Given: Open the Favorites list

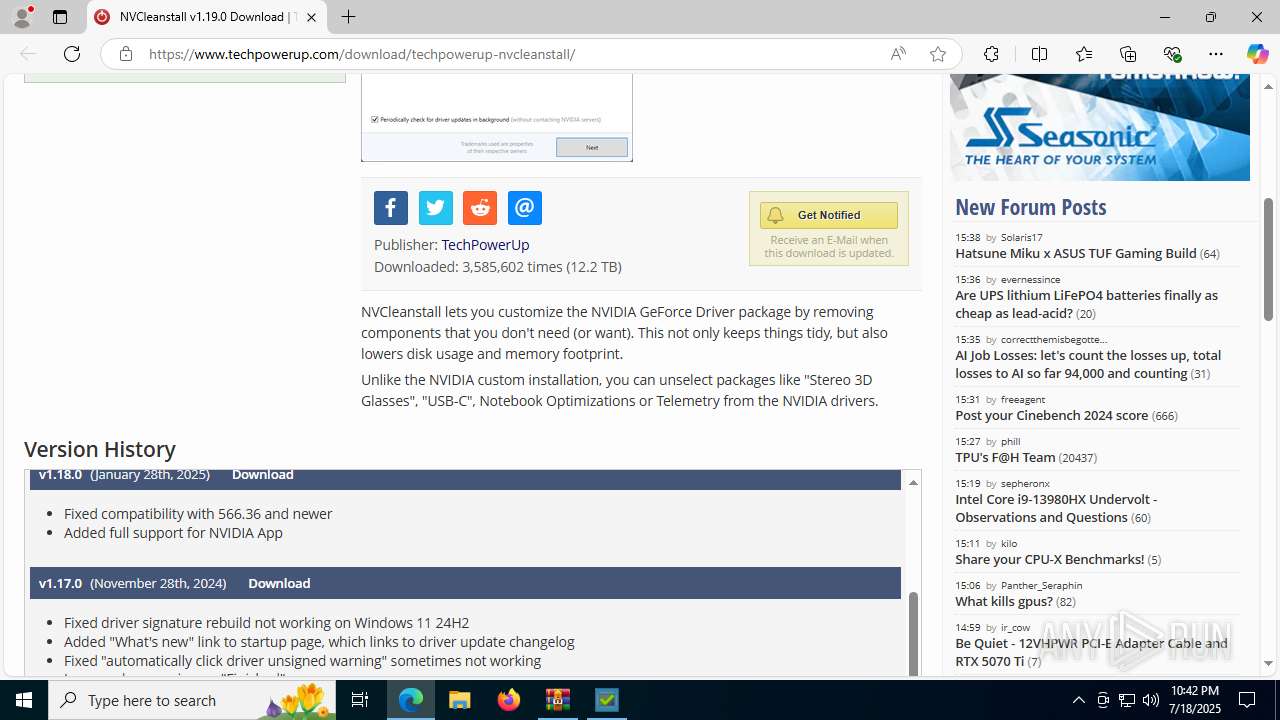Looking at the screenshot, I should pyautogui.click(x=1084, y=54).
